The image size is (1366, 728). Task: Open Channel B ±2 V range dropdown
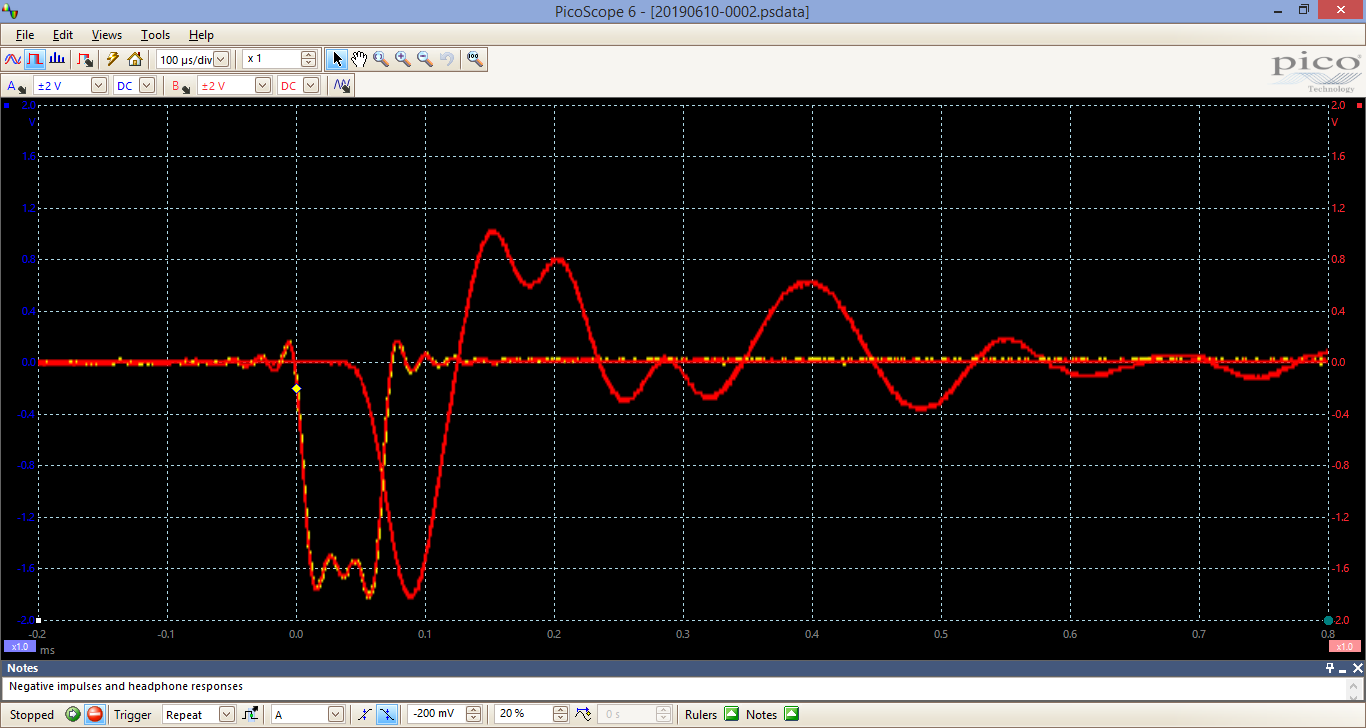(263, 86)
